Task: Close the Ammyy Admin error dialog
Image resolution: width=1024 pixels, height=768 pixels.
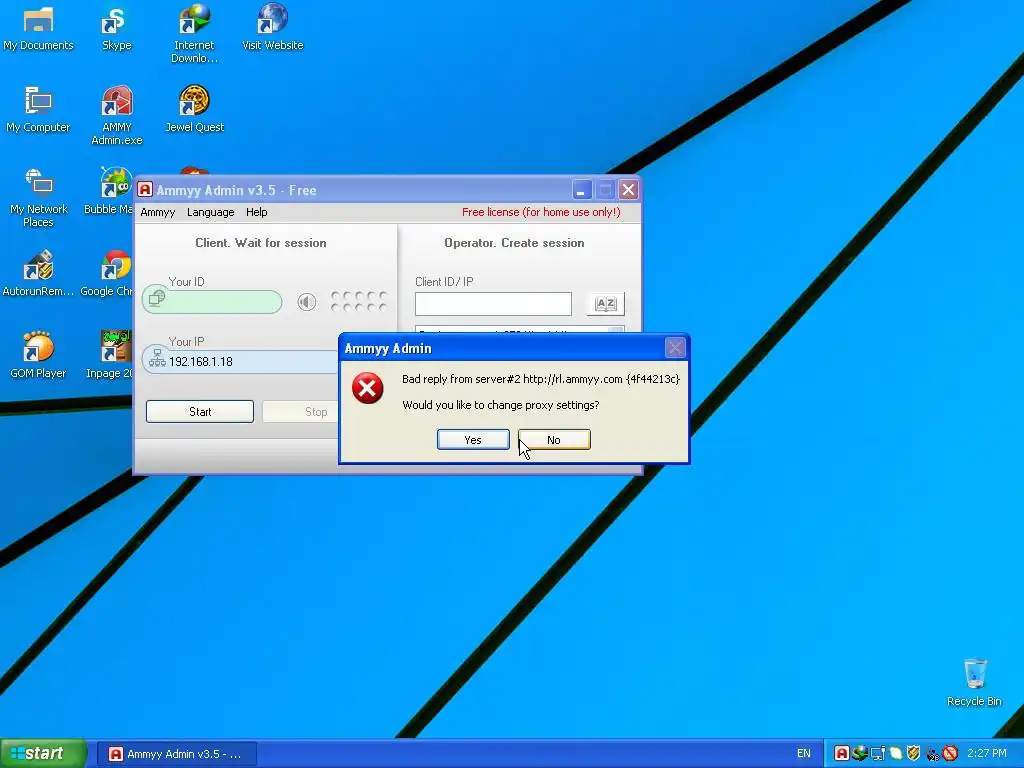Action: 675,348
